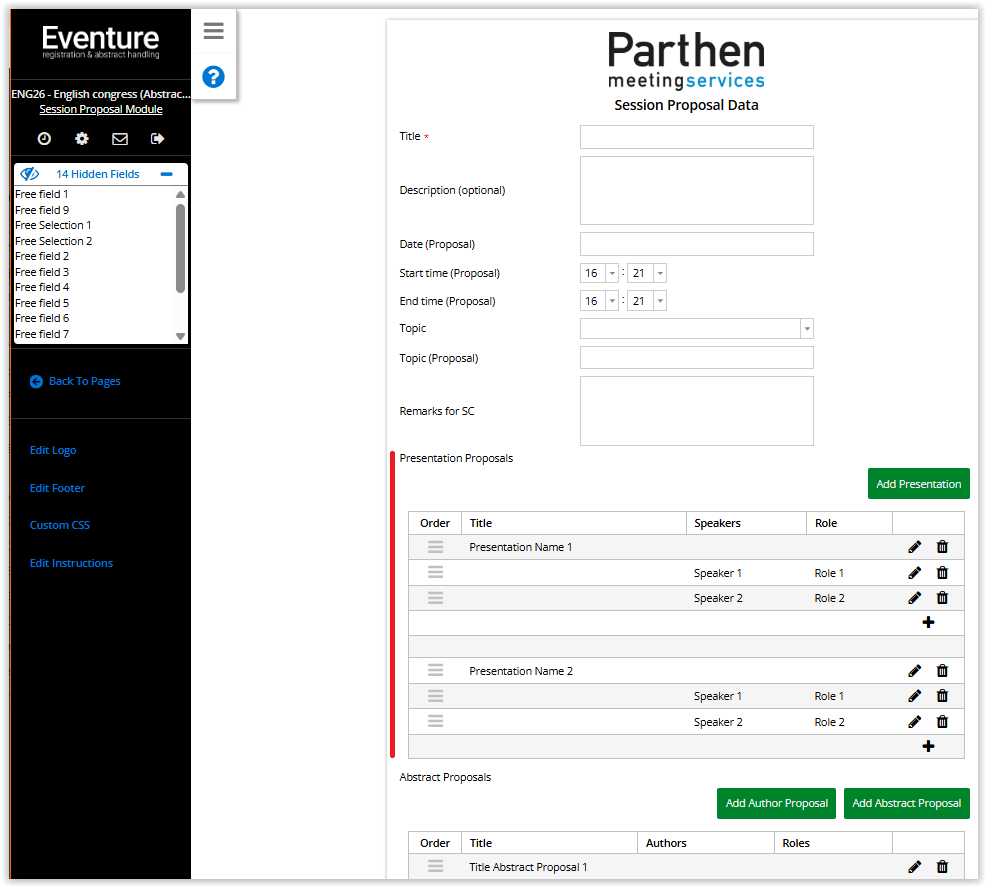
Task: Click plus icon below Presentation Name 1 speakers
Action: click(928, 623)
